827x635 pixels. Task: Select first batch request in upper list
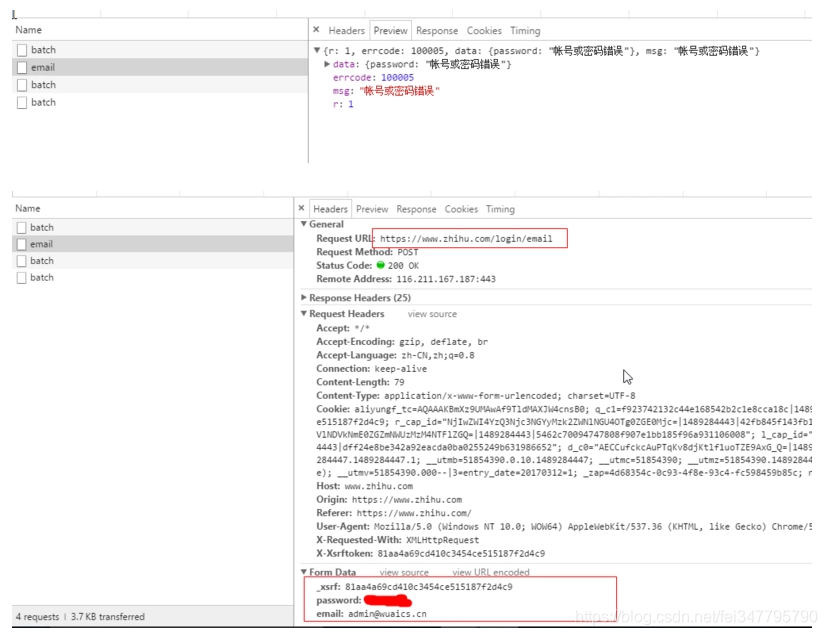[x=160, y=50]
